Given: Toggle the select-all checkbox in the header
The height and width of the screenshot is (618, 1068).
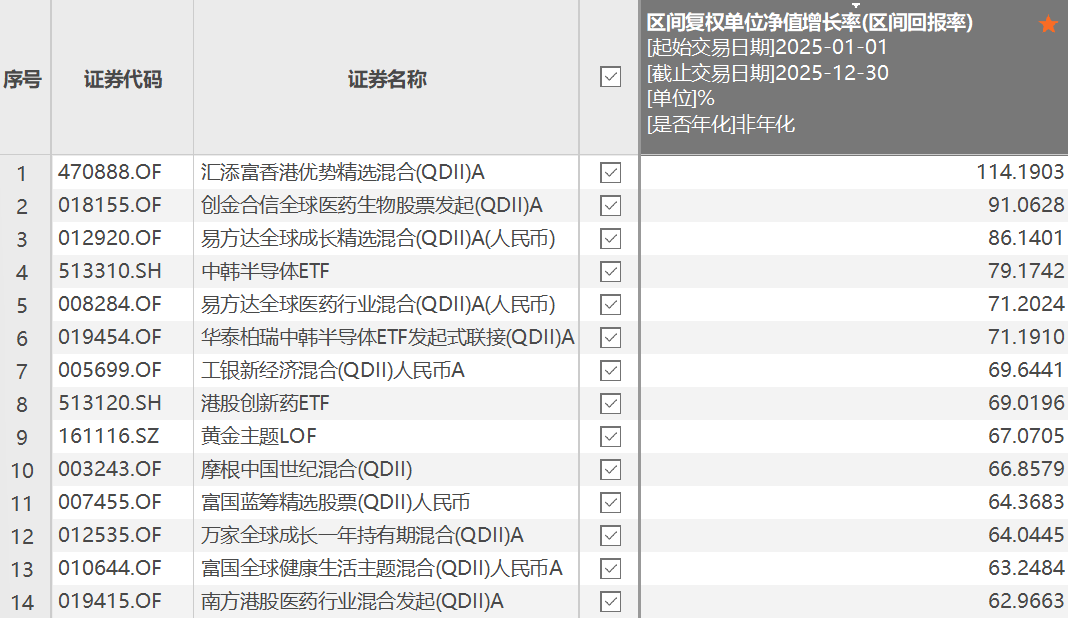Looking at the screenshot, I should tap(610, 77).
